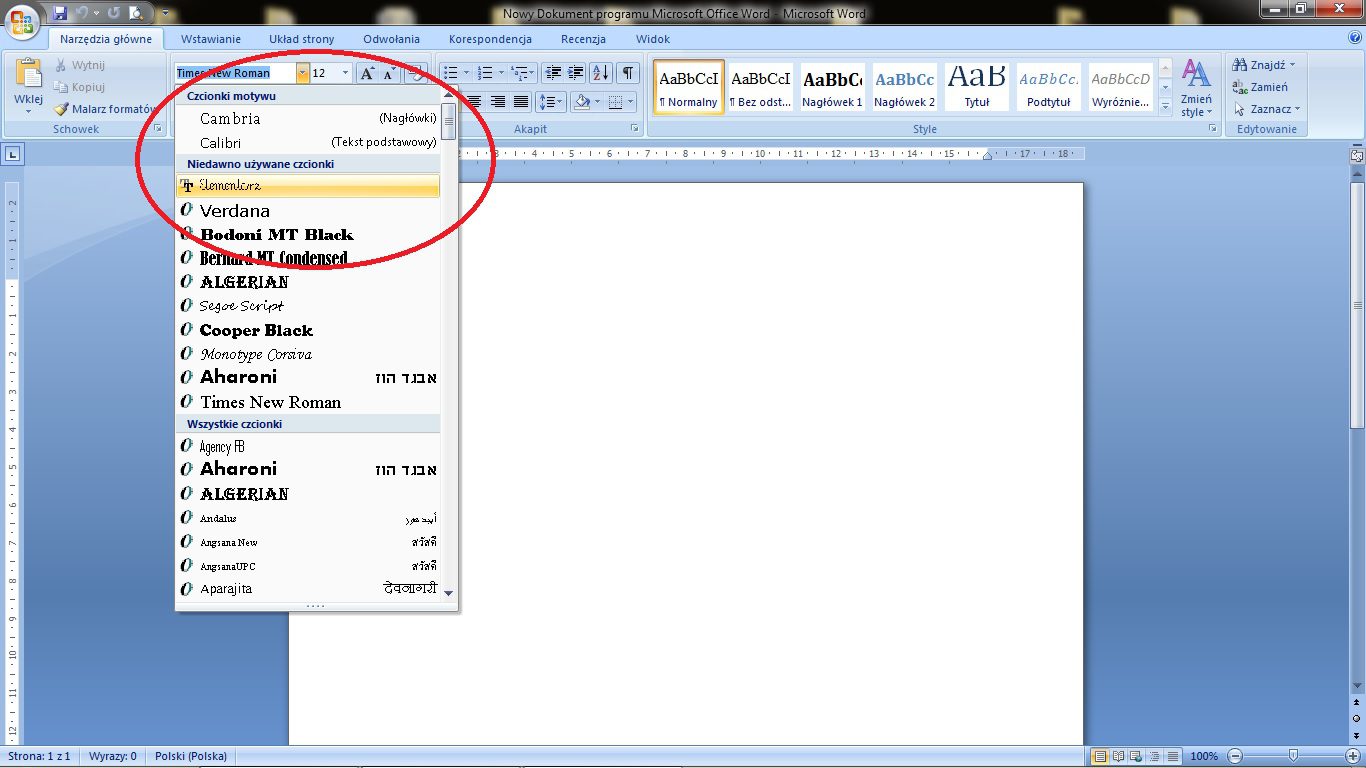The image size is (1366, 768).
Task: Open shading color dropdown arrow
Action: pyautogui.click(x=598, y=102)
